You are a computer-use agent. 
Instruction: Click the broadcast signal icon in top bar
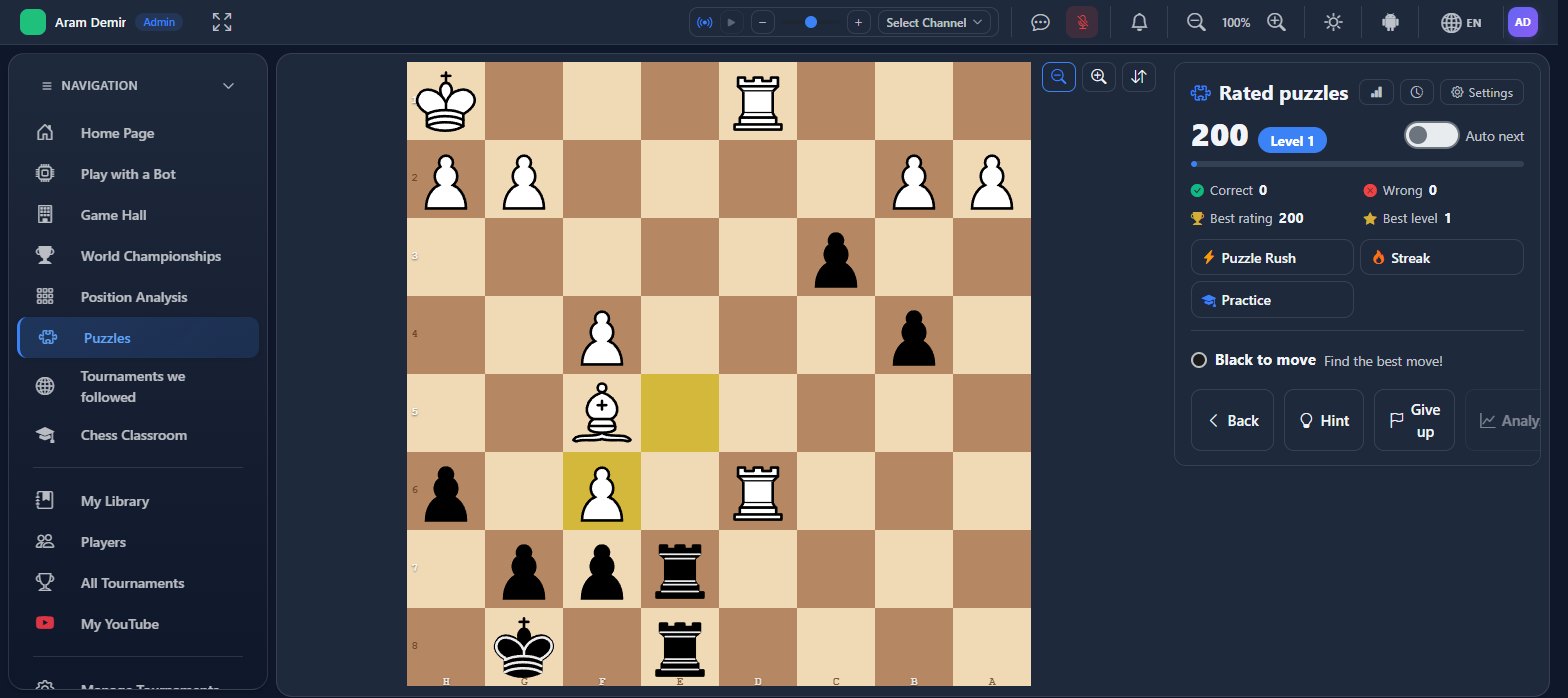pyautogui.click(x=705, y=22)
